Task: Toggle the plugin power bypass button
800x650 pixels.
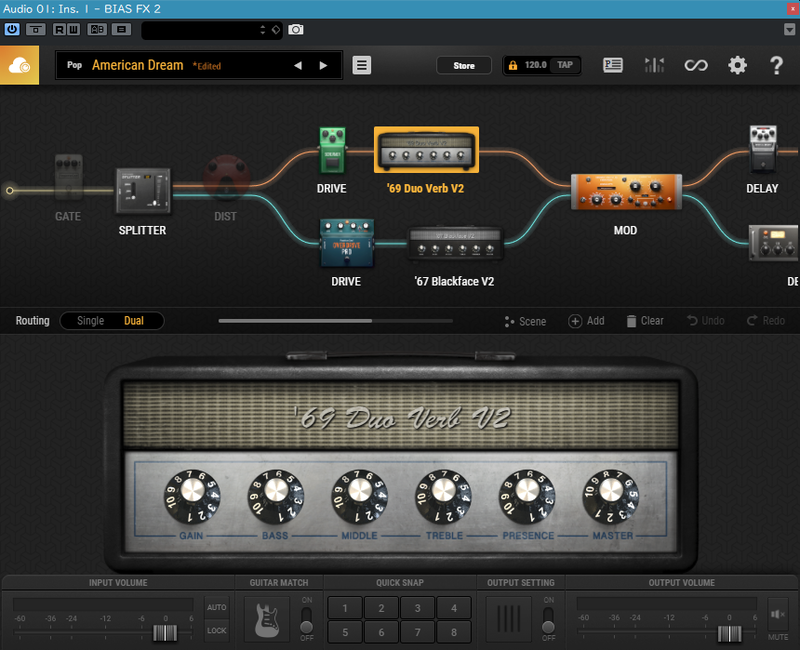Action: [x=12, y=30]
